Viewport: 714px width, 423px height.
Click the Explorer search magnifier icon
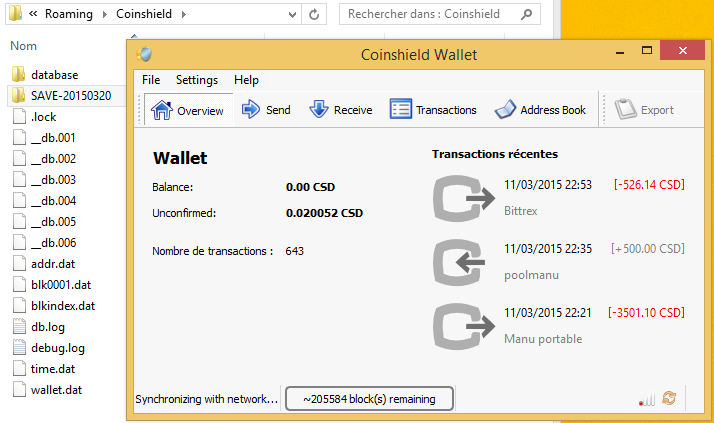tap(526, 14)
